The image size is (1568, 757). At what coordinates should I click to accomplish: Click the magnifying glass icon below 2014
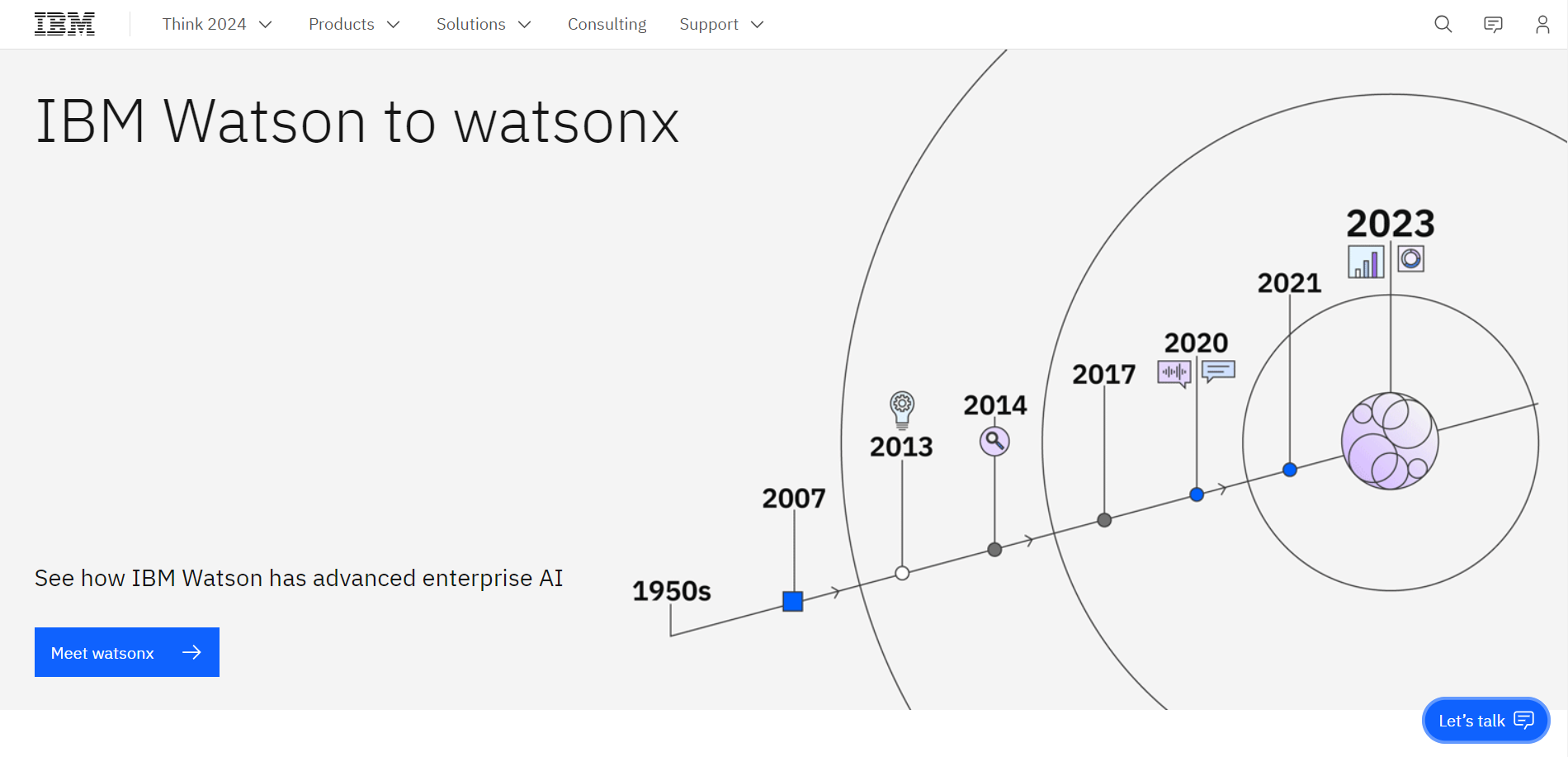[x=994, y=442]
